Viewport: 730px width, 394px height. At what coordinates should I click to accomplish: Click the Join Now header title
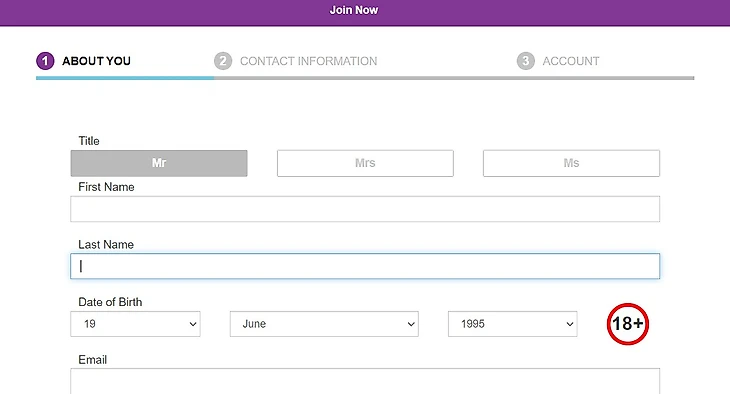click(354, 10)
